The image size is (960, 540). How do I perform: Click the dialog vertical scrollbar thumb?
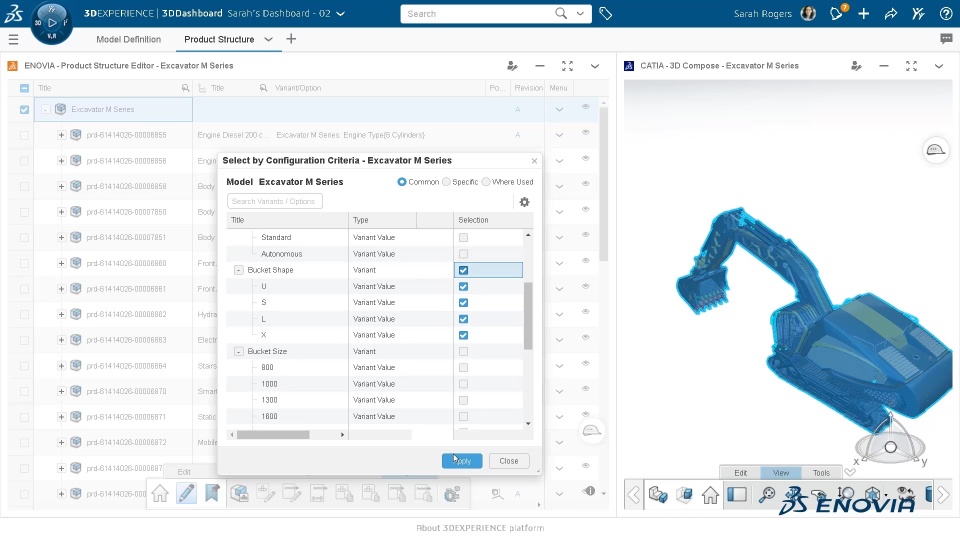528,316
